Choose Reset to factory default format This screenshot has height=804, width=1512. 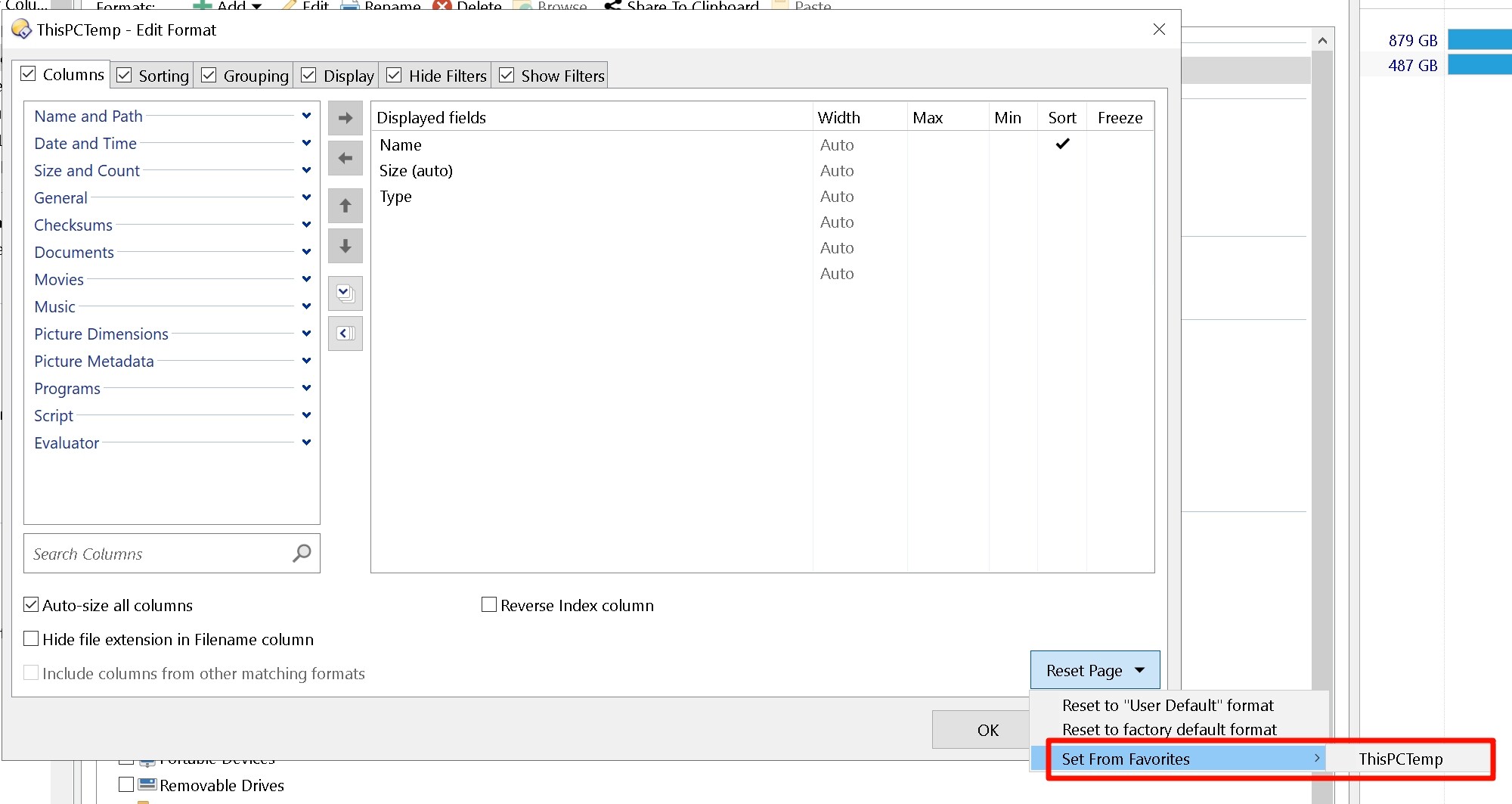coord(1169,730)
